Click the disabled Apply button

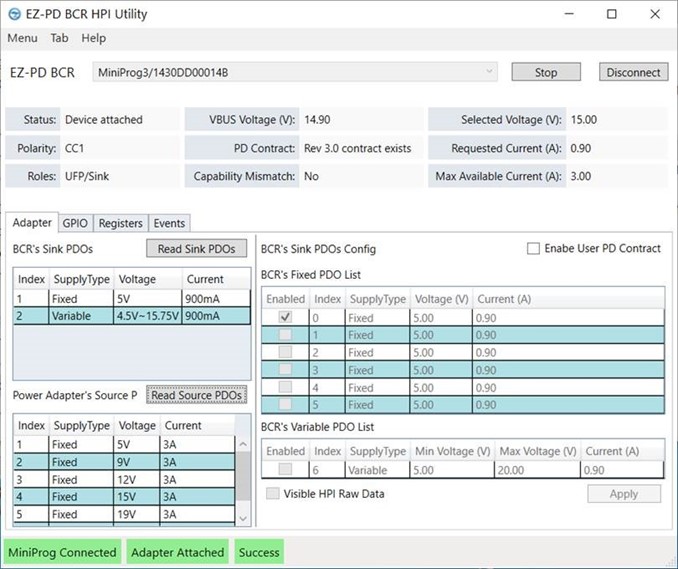[624, 494]
